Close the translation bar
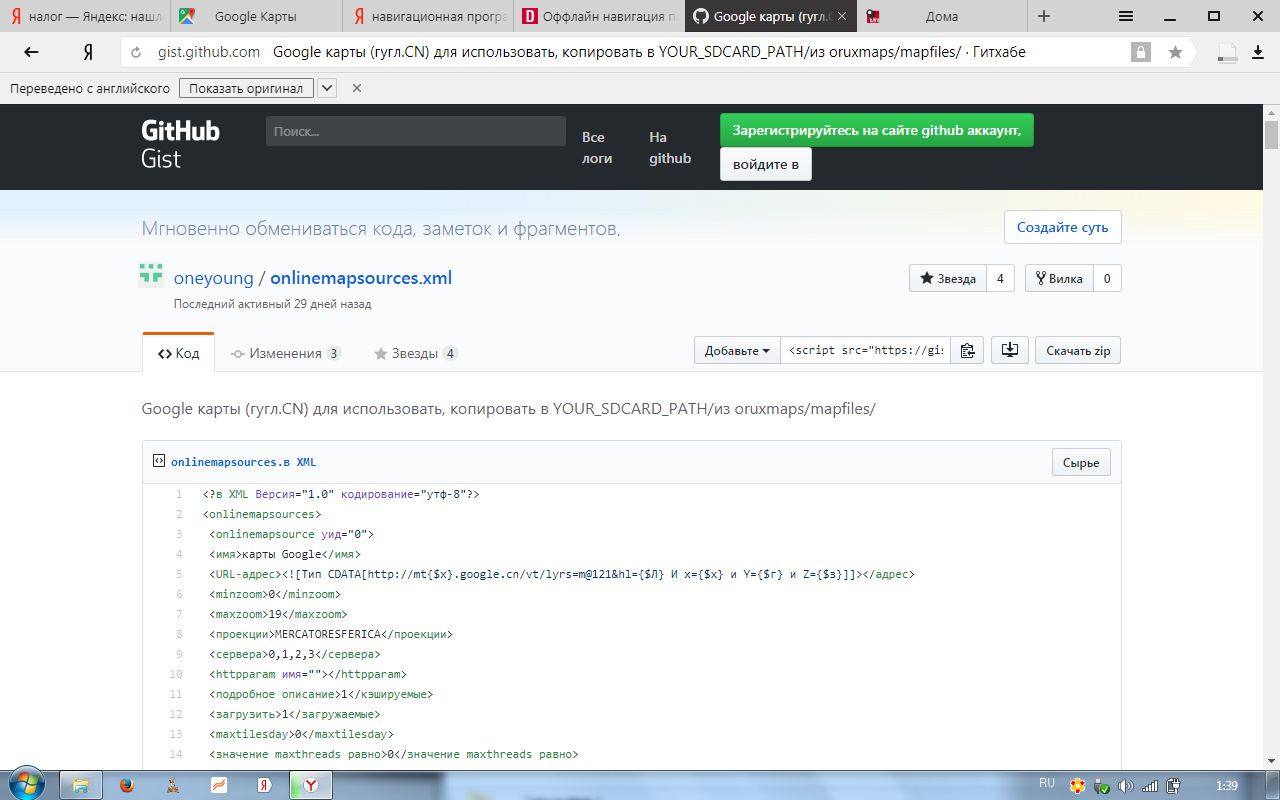 357,88
